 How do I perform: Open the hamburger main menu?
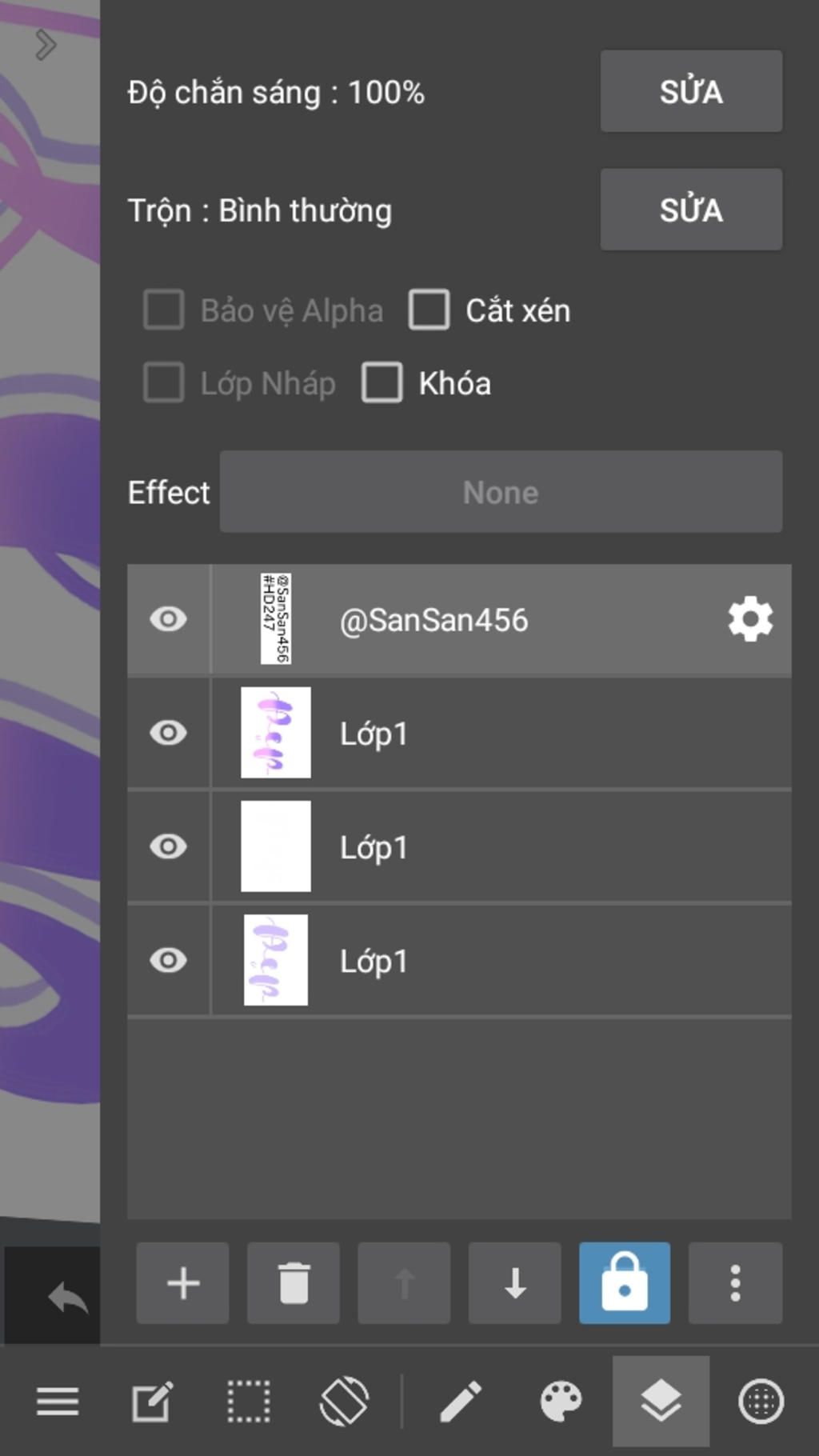pyautogui.click(x=58, y=1402)
